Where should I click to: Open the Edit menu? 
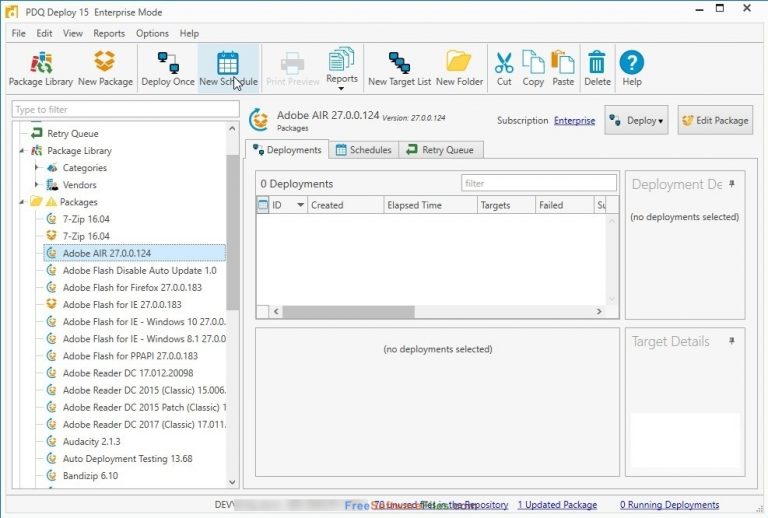tap(44, 33)
